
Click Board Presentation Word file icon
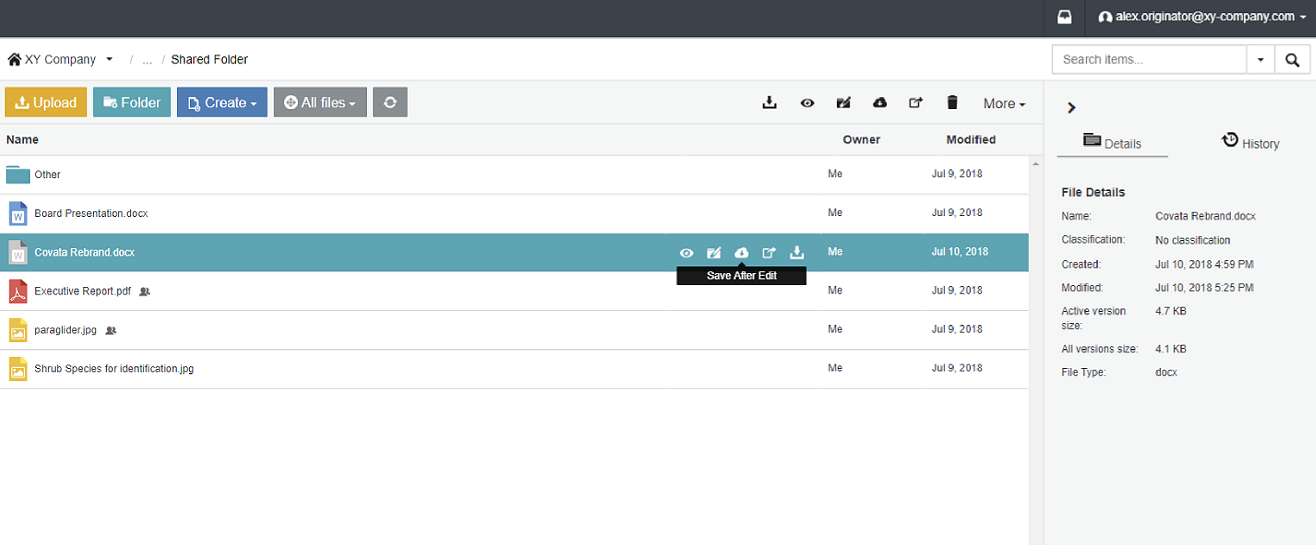click(x=18, y=213)
